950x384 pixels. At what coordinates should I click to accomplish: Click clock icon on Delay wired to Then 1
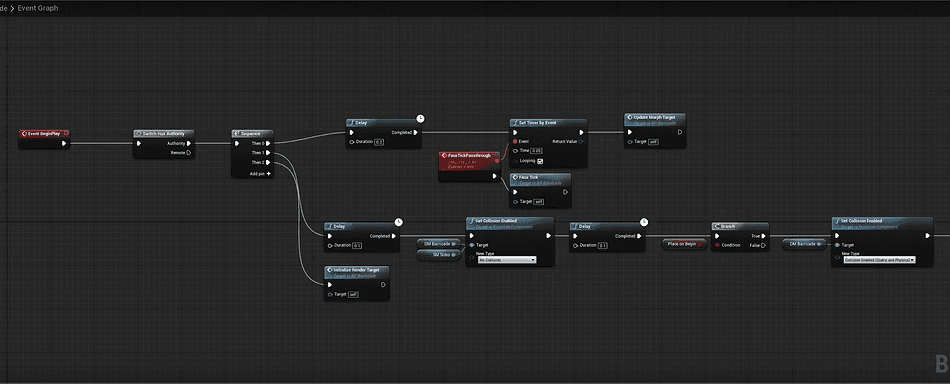398,222
